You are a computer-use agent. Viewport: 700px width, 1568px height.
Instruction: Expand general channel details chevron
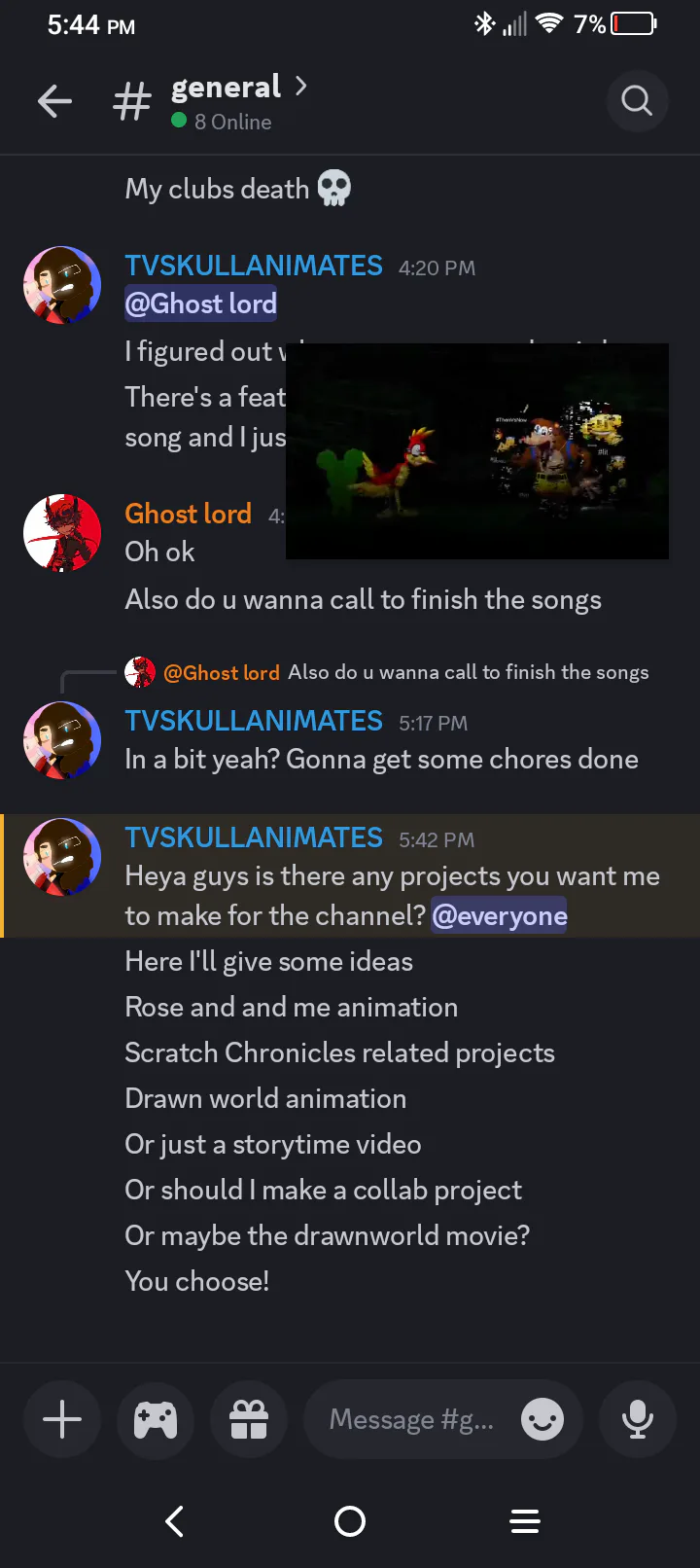click(x=301, y=87)
